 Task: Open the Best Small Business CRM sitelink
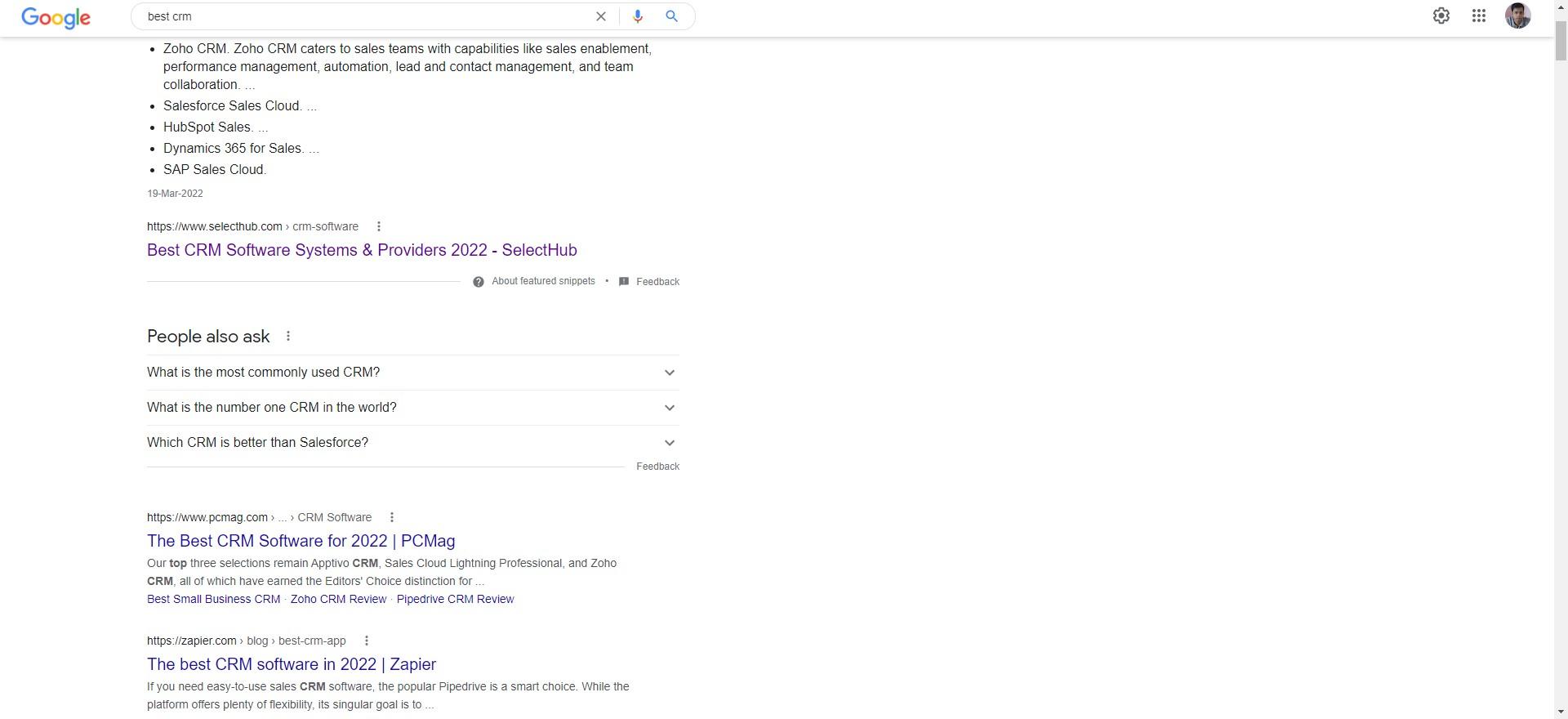[x=213, y=599]
